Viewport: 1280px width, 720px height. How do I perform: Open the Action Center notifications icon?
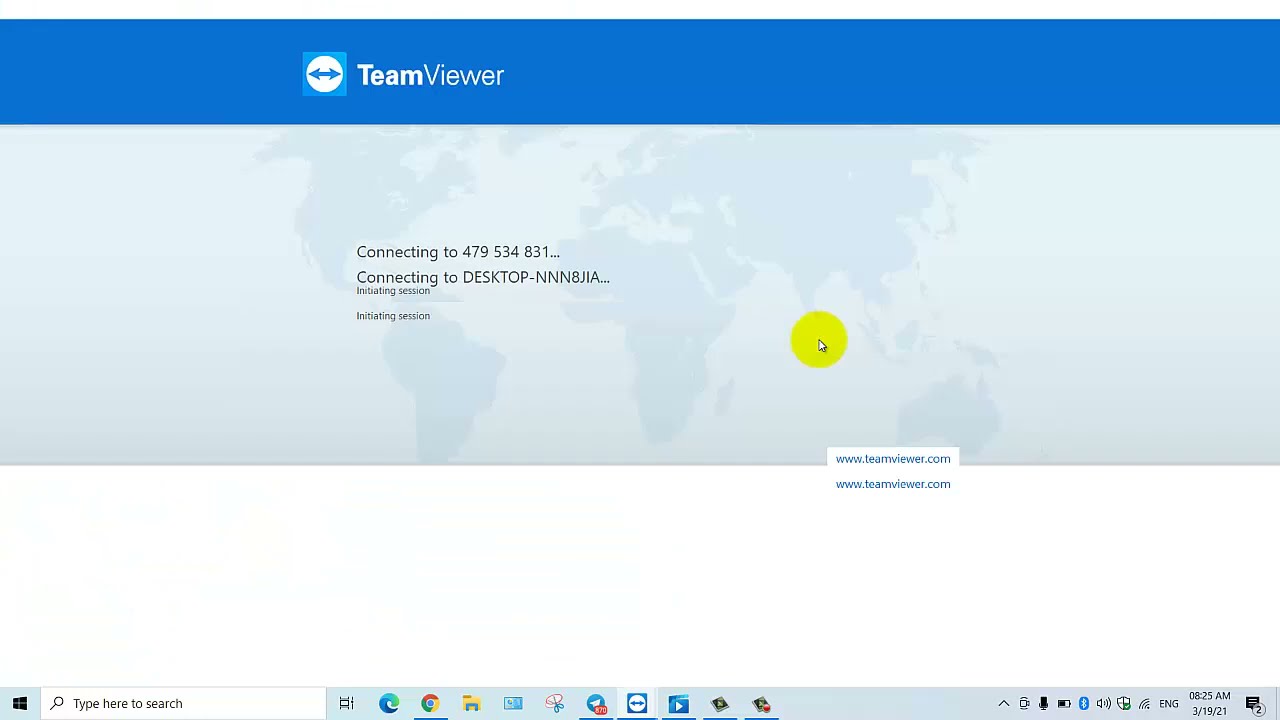click(x=1254, y=704)
